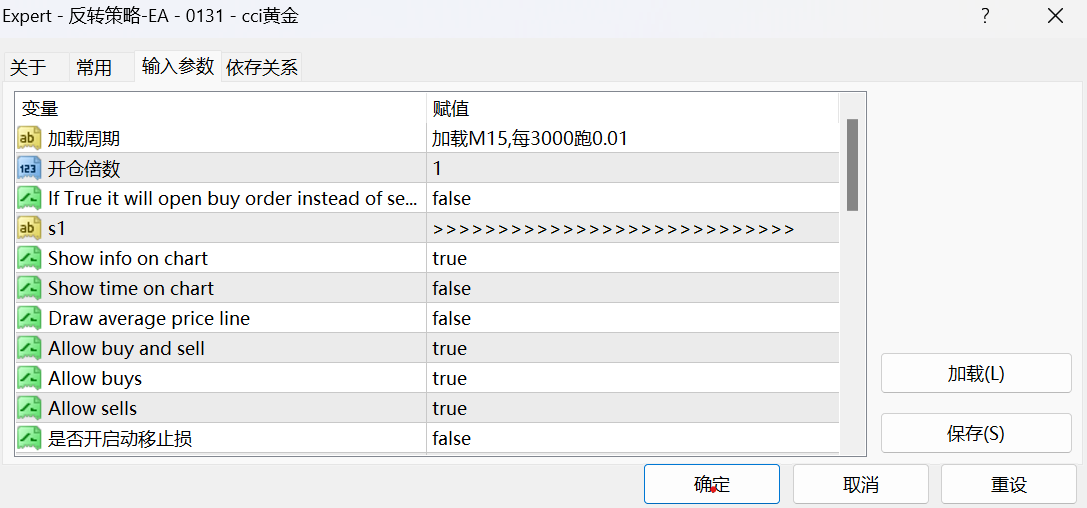This screenshot has width=1087, height=508.
Task: Close the Expert dialog window
Action: (x=1055, y=16)
